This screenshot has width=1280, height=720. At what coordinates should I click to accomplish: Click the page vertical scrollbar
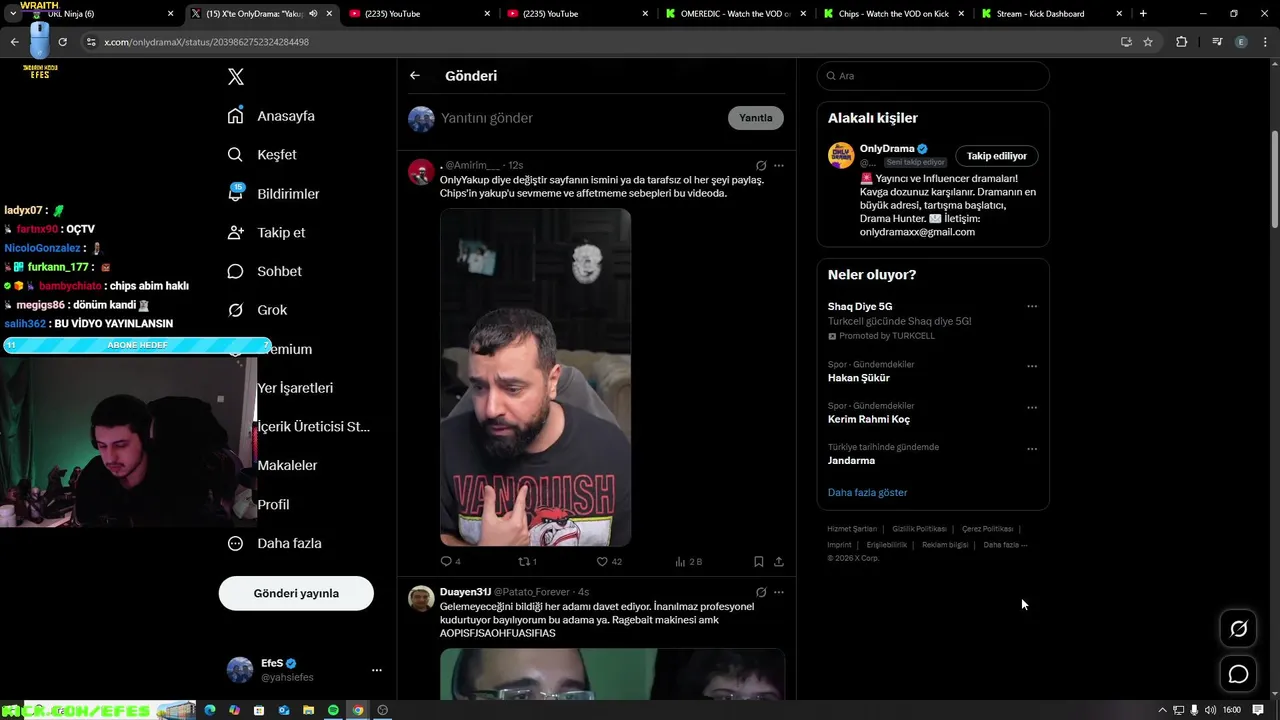pos(1274,180)
